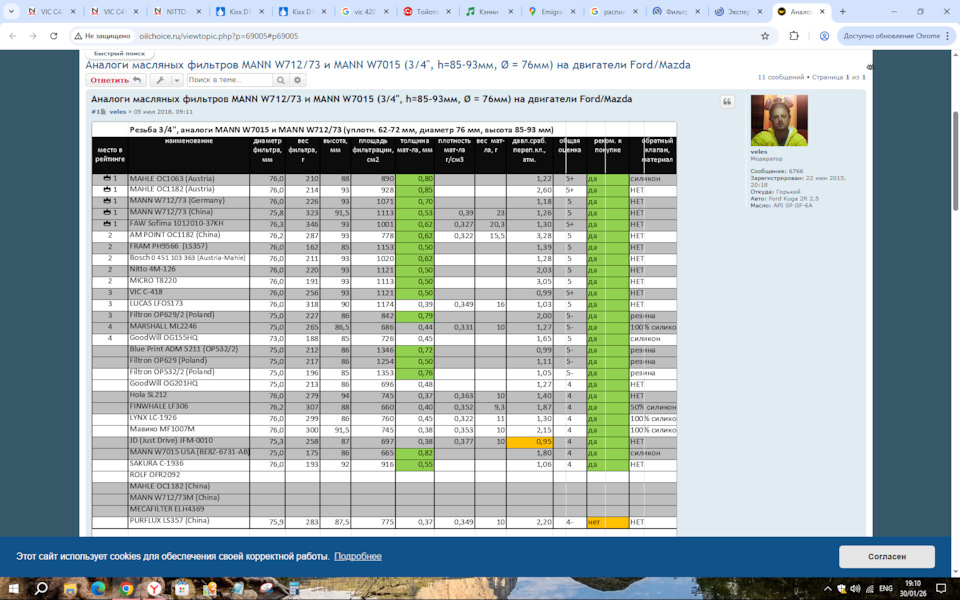
Task: Click the 6766 messages count link
Action: 795,171
